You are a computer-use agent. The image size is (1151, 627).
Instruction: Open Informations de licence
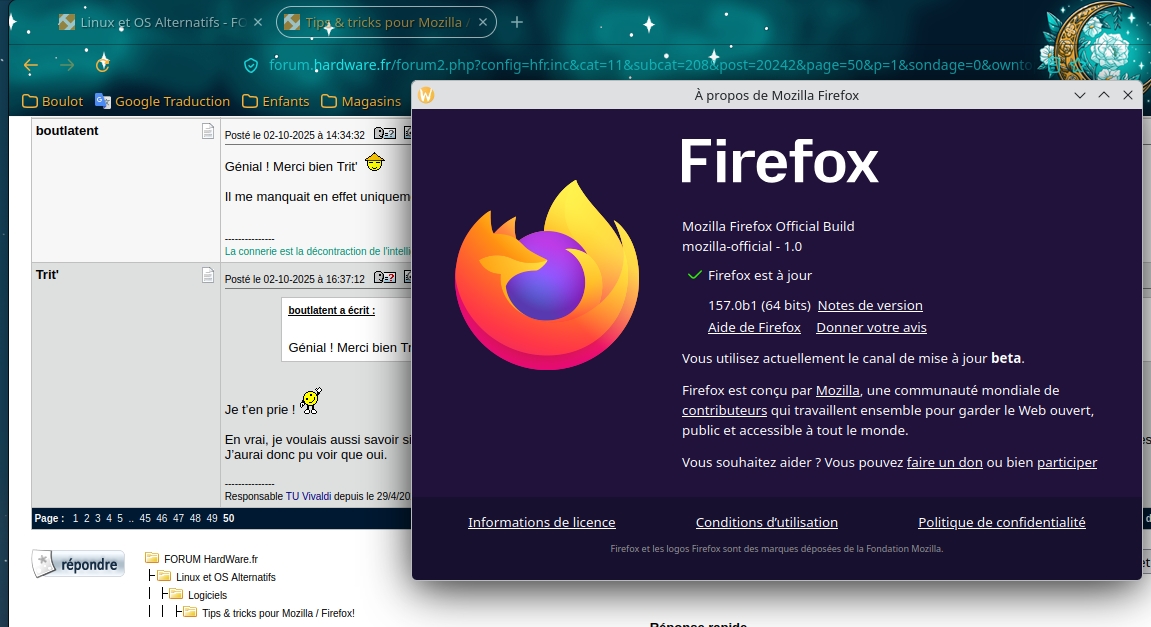click(x=542, y=523)
